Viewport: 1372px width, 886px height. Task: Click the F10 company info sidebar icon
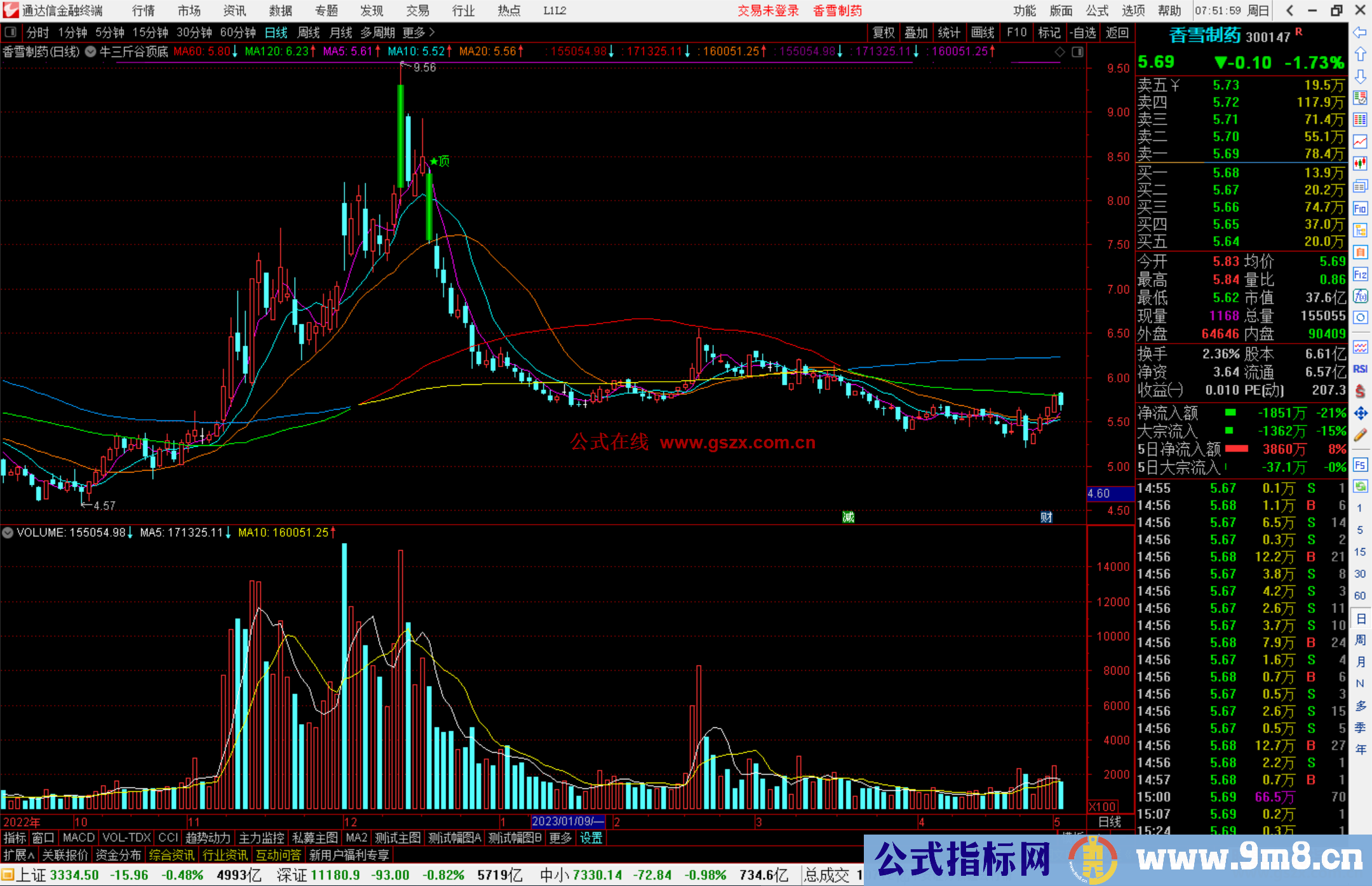1360,208
